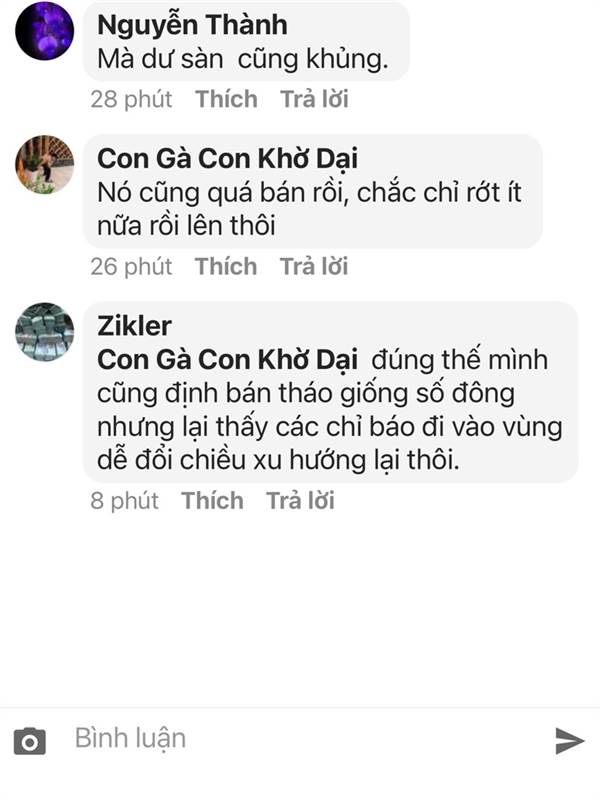600x800 pixels.
Task: Reply to Zikler's comment via Trả lời
Action: tap(301, 501)
